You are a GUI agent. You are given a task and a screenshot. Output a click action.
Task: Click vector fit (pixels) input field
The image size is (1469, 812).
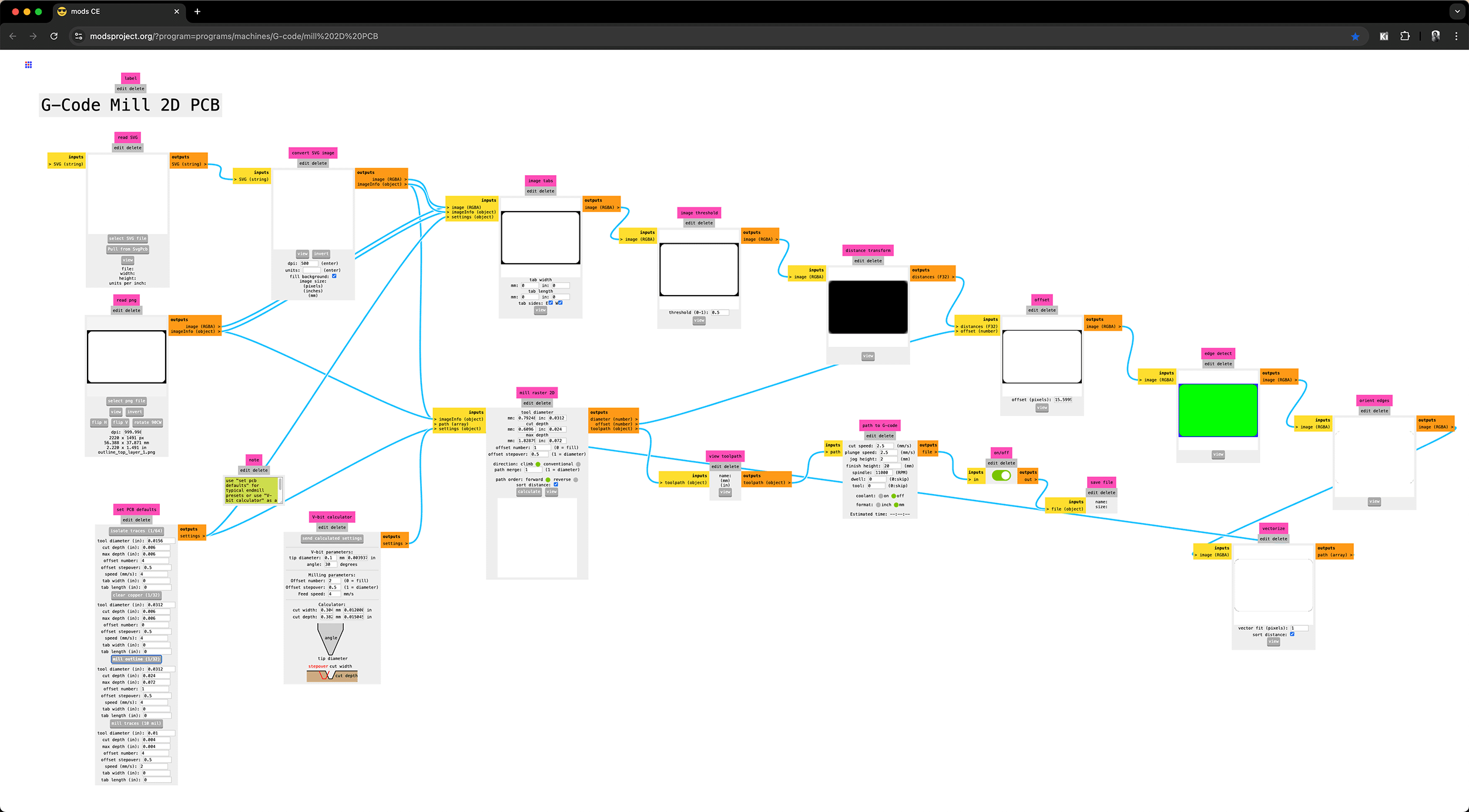pyautogui.click(x=1299, y=628)
